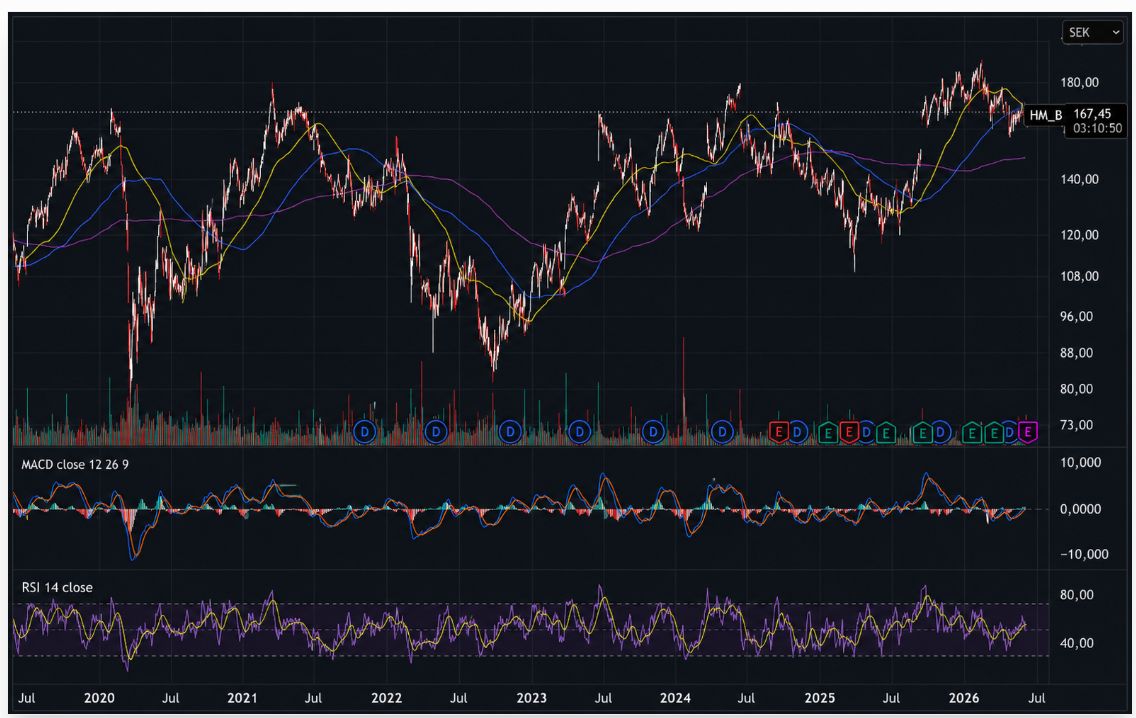Click the 2022 label on time axis
Screen dimensions: 1136x718
point(386,698)
